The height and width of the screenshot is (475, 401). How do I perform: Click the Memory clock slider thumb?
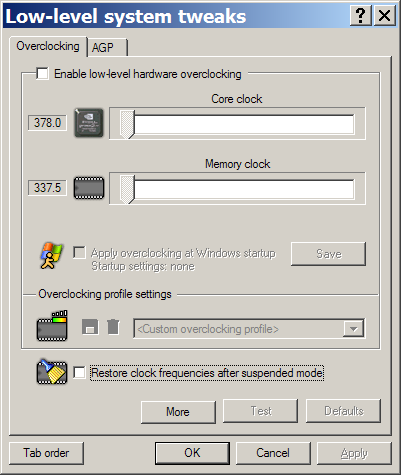pos(127,189)
